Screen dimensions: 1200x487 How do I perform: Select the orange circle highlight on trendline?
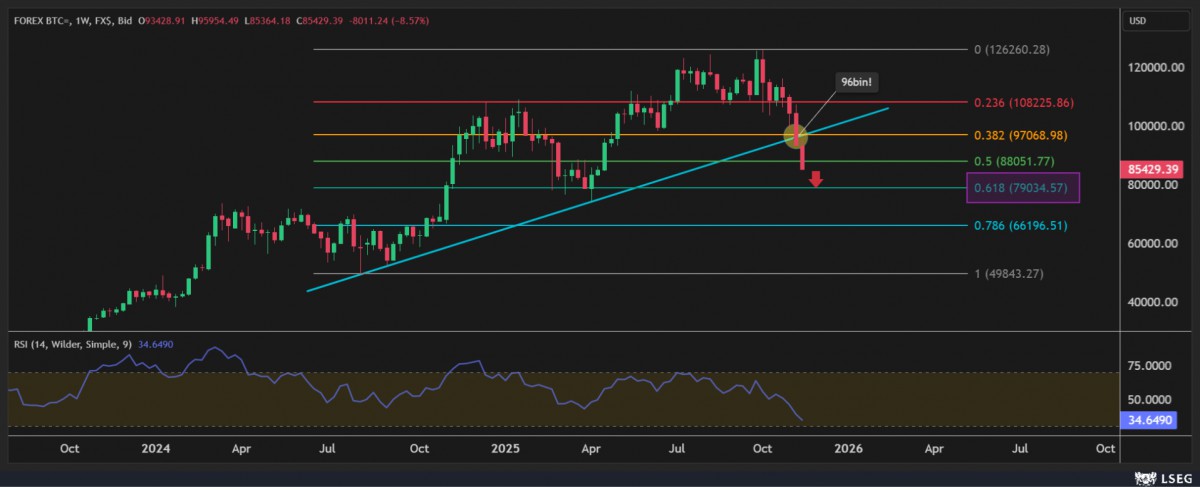point(798,134)
